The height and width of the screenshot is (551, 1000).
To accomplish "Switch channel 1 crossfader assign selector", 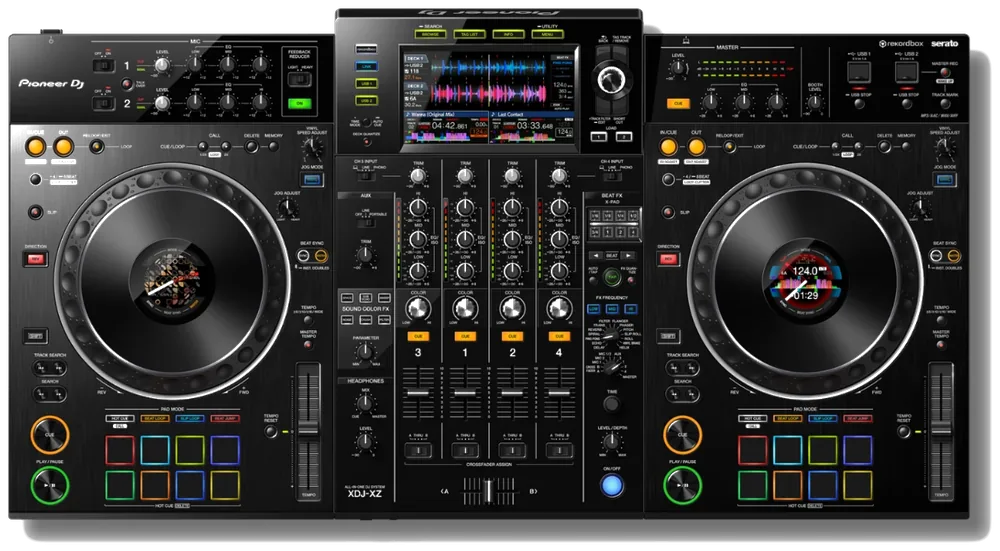I will click(x=466, y=451).
